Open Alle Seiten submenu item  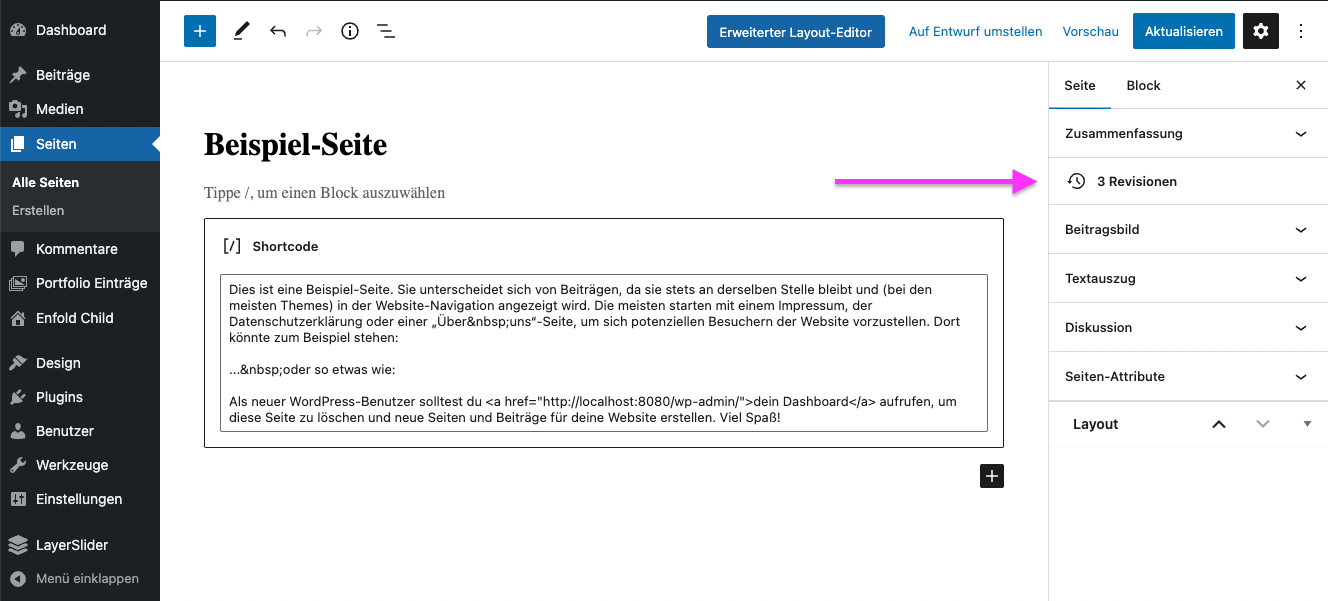click(x=45, y=182)
